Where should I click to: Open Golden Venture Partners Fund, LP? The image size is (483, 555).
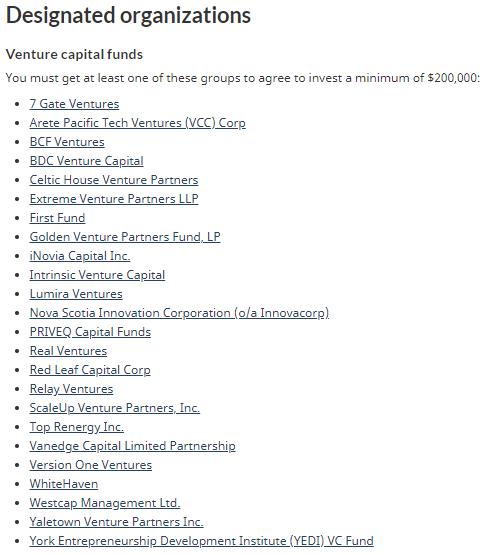point(125,237)
